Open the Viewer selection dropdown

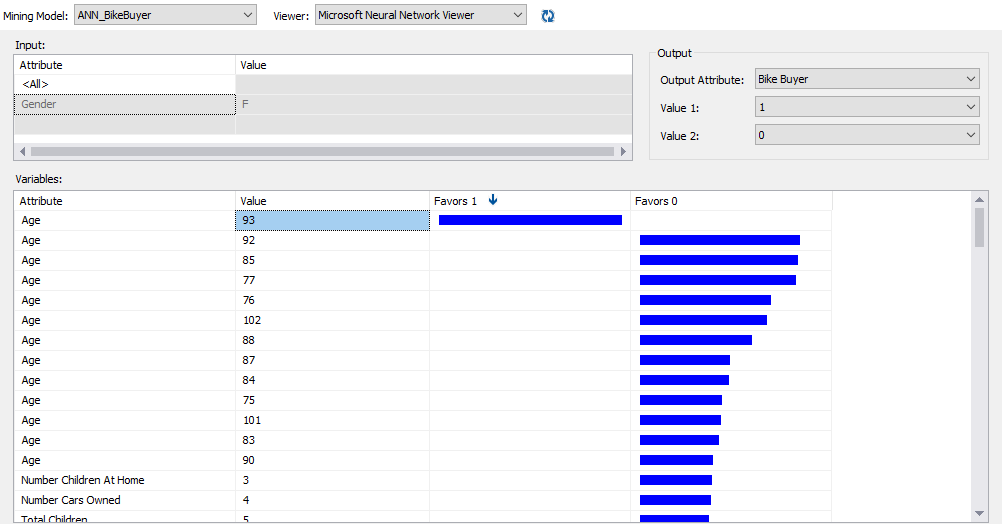pyautogui.click(x=420, y=15)
